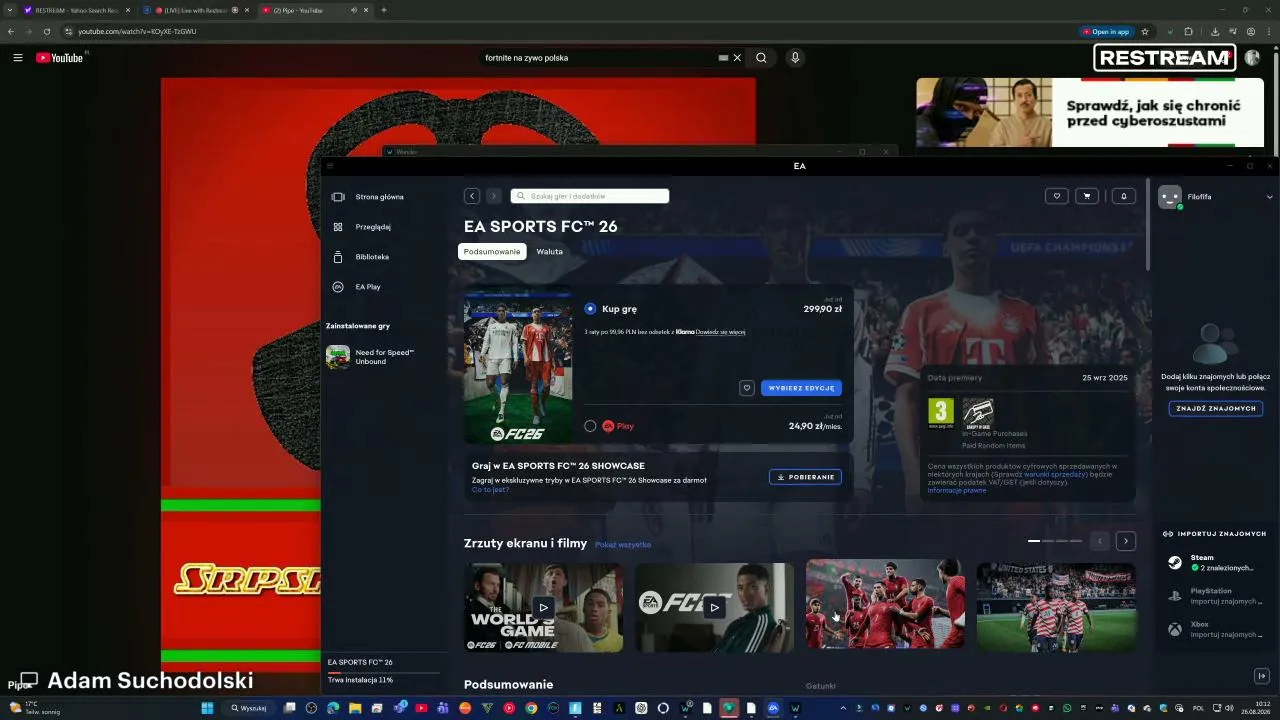Viewport: 1280px width, 720px height.
Task: Open the EA wishlist heart icon in header
Action: 1056,196
